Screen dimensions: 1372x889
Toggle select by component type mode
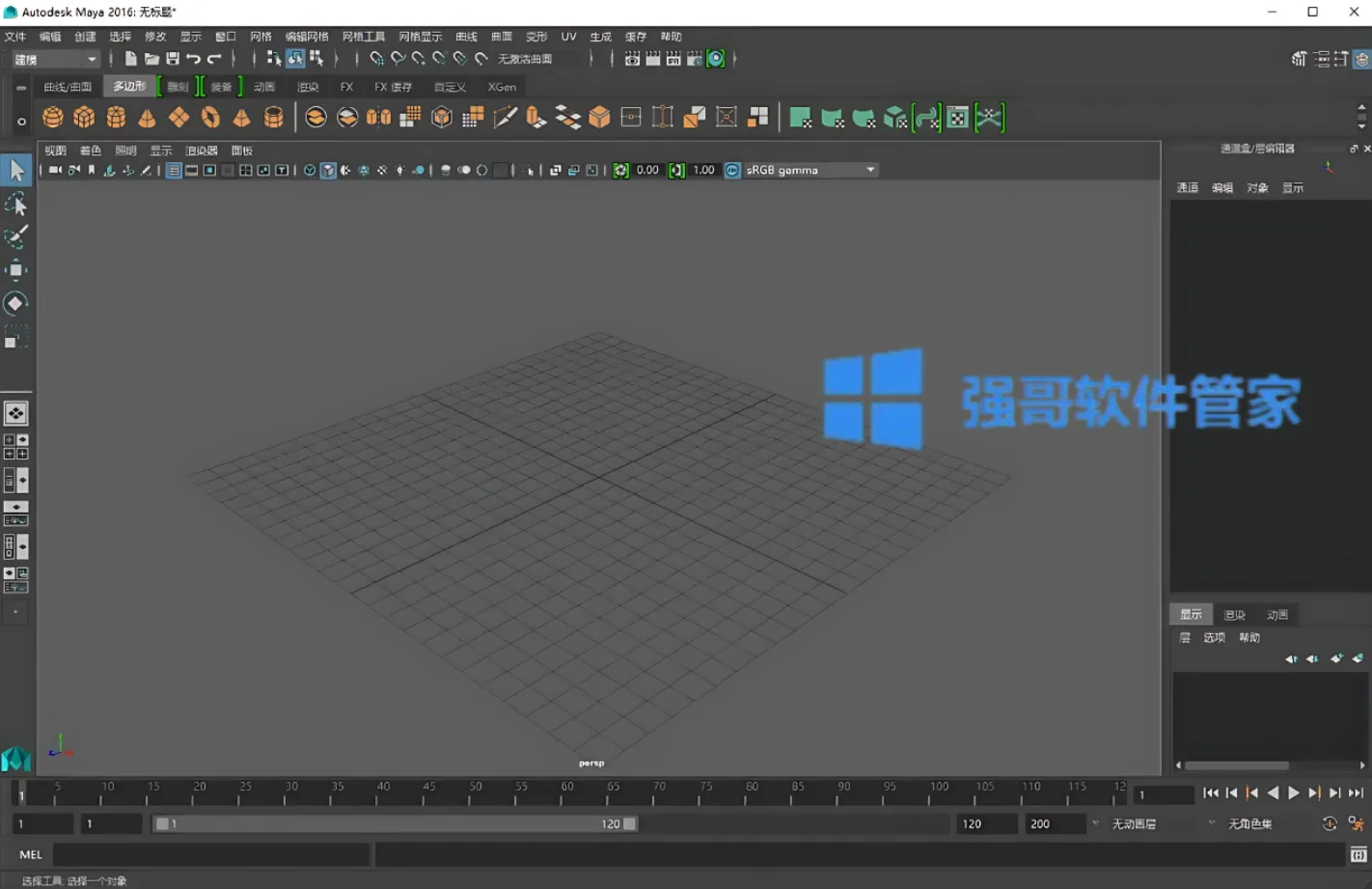coord(316,59)
